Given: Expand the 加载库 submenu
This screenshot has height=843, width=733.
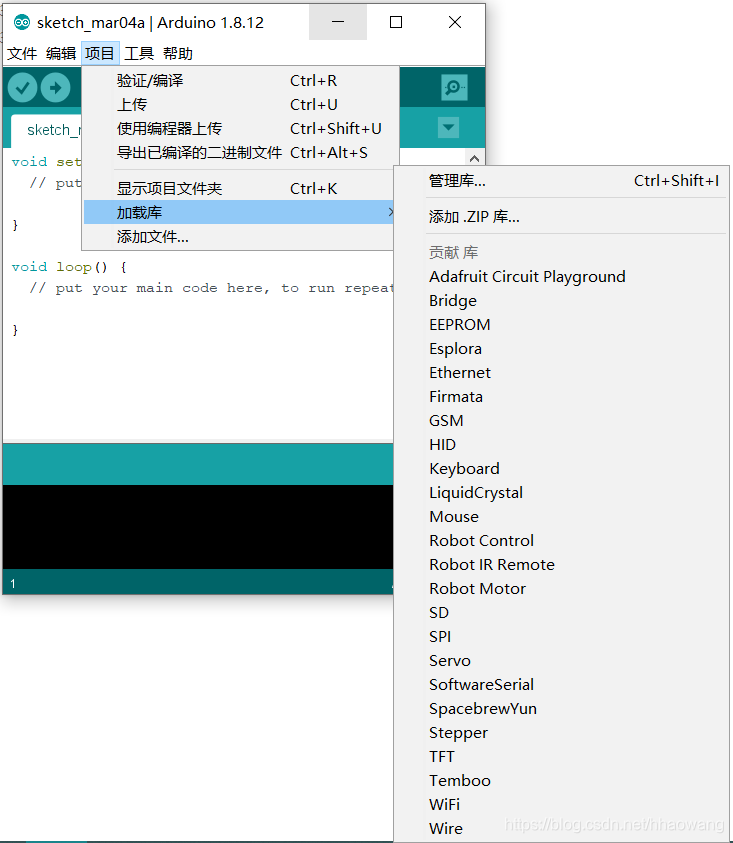Looking at the screenshot, I should (240, 212).
